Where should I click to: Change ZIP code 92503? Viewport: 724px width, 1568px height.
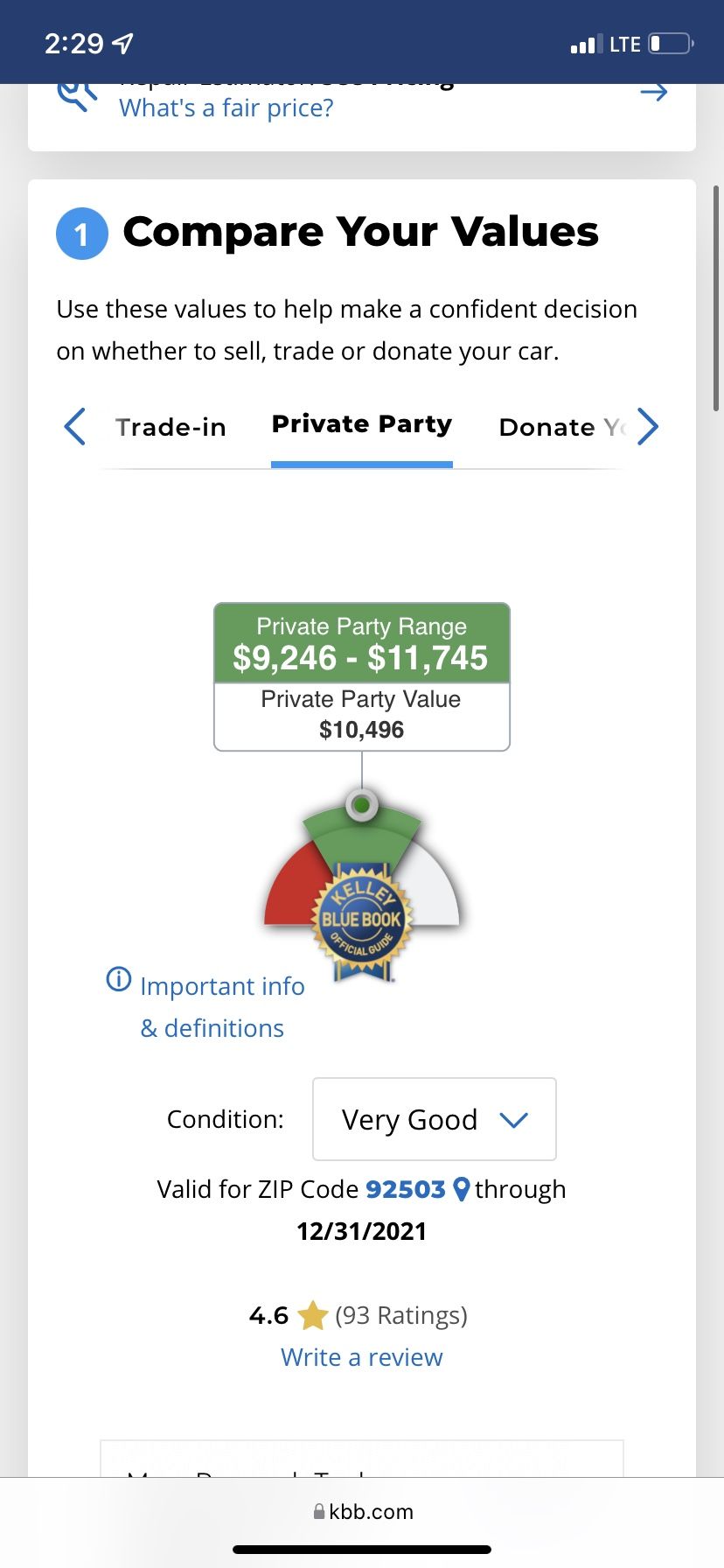click(406, 1189)
